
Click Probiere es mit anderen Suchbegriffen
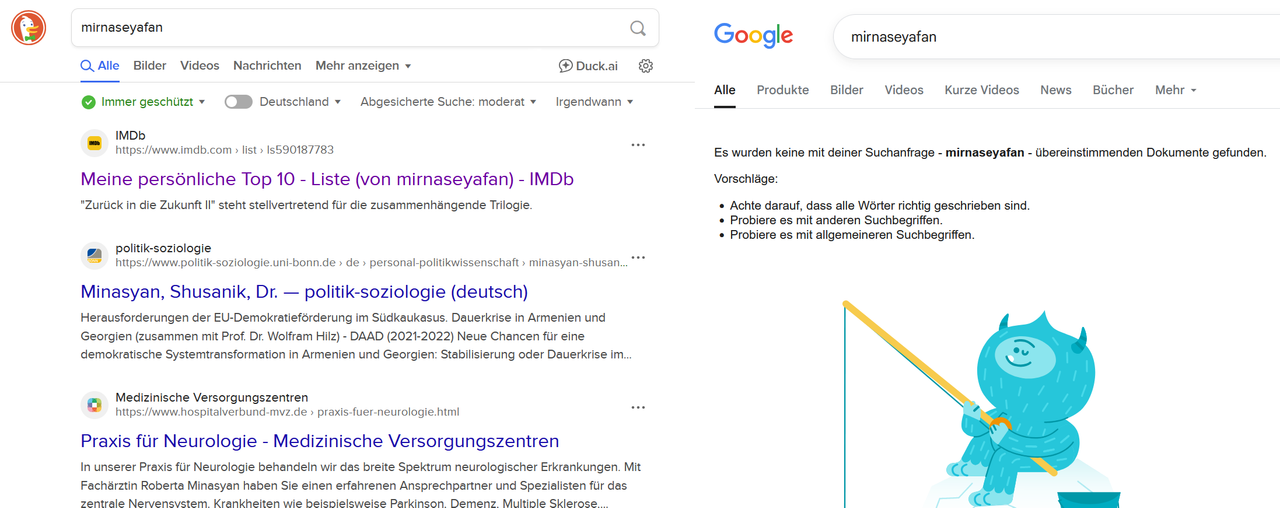coord(836,220)
